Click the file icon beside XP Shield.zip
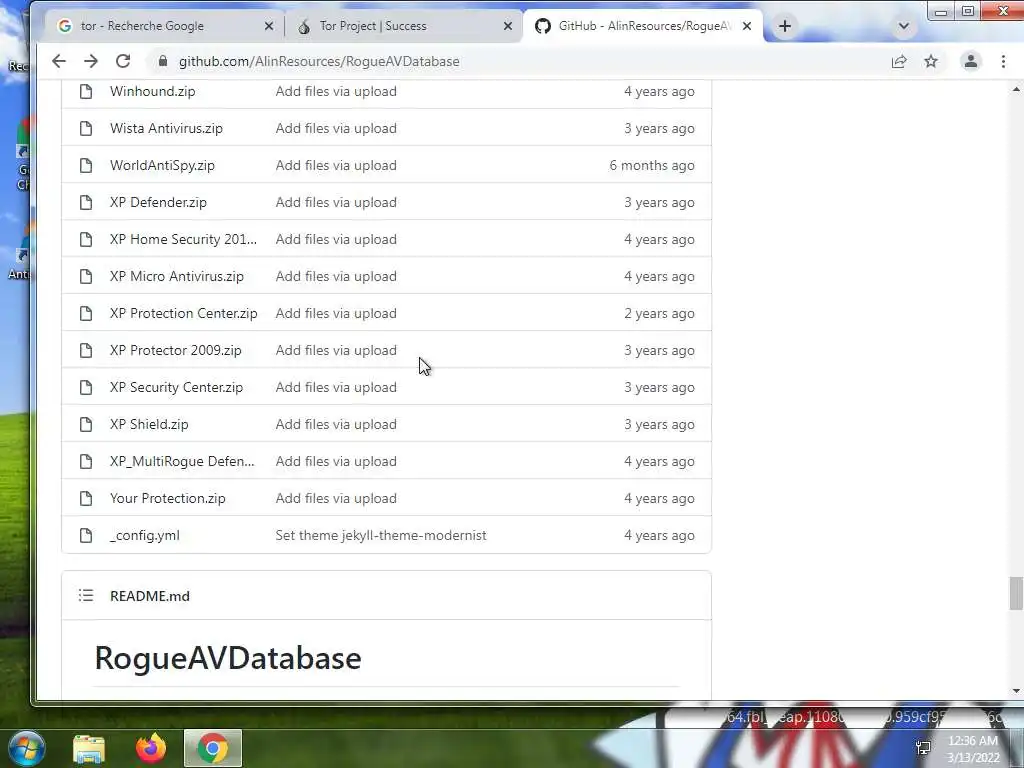 pyautogui.click(x=86, y=424)
